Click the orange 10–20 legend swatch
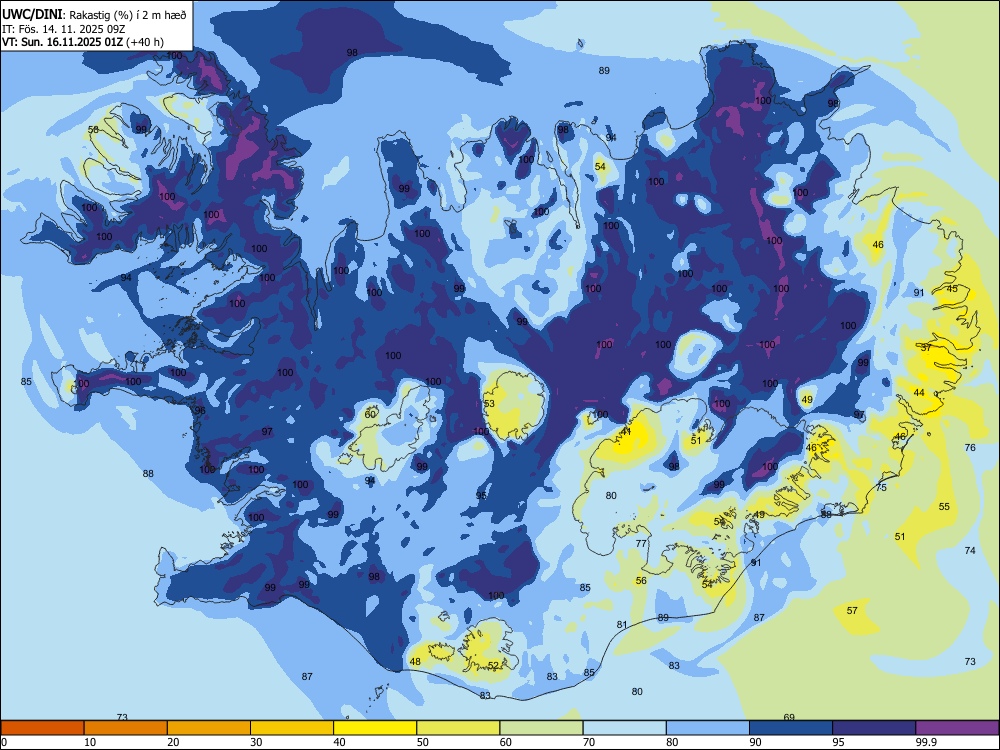 (x=126, y=728)
